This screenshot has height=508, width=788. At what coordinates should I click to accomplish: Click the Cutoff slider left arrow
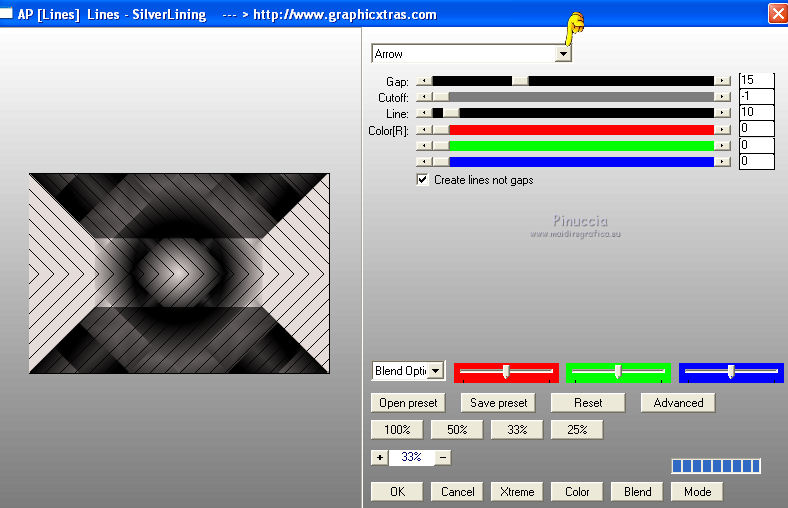click(x=423, y=97)
